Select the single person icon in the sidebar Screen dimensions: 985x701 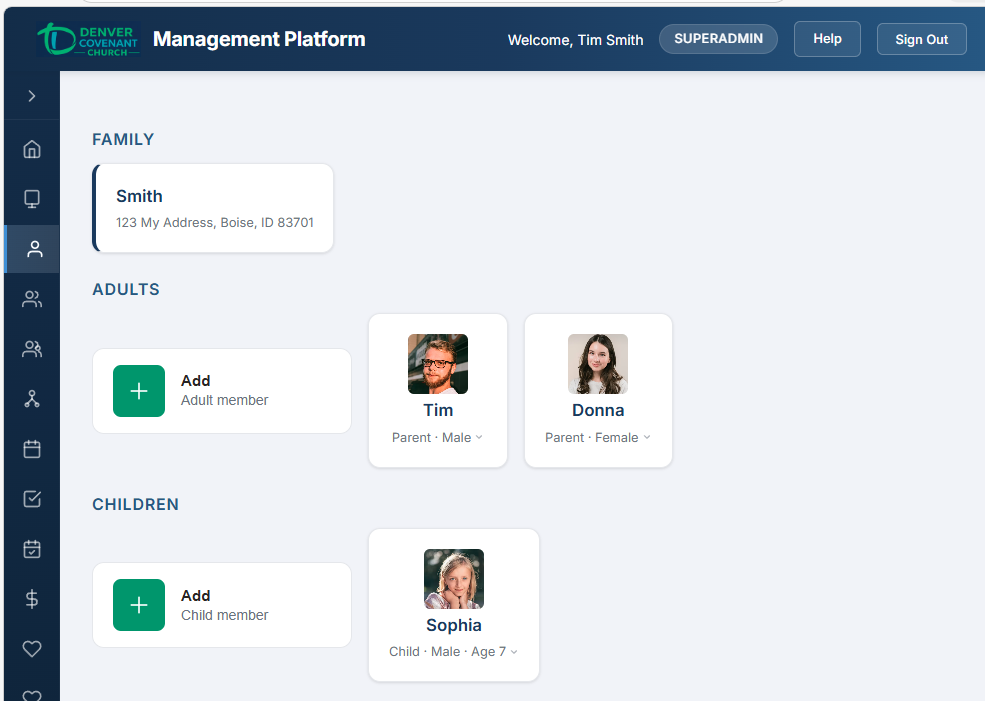point(34,249)
